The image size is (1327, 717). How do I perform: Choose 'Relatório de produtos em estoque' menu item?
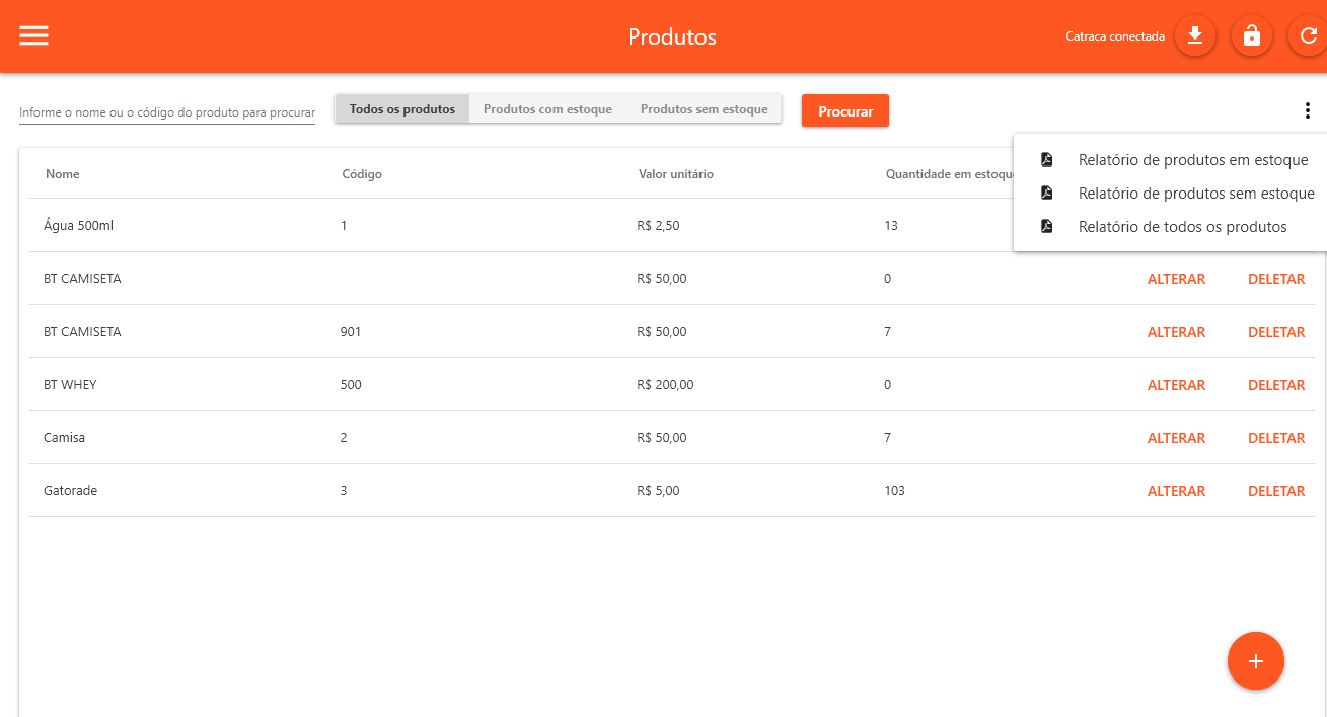1193,160
